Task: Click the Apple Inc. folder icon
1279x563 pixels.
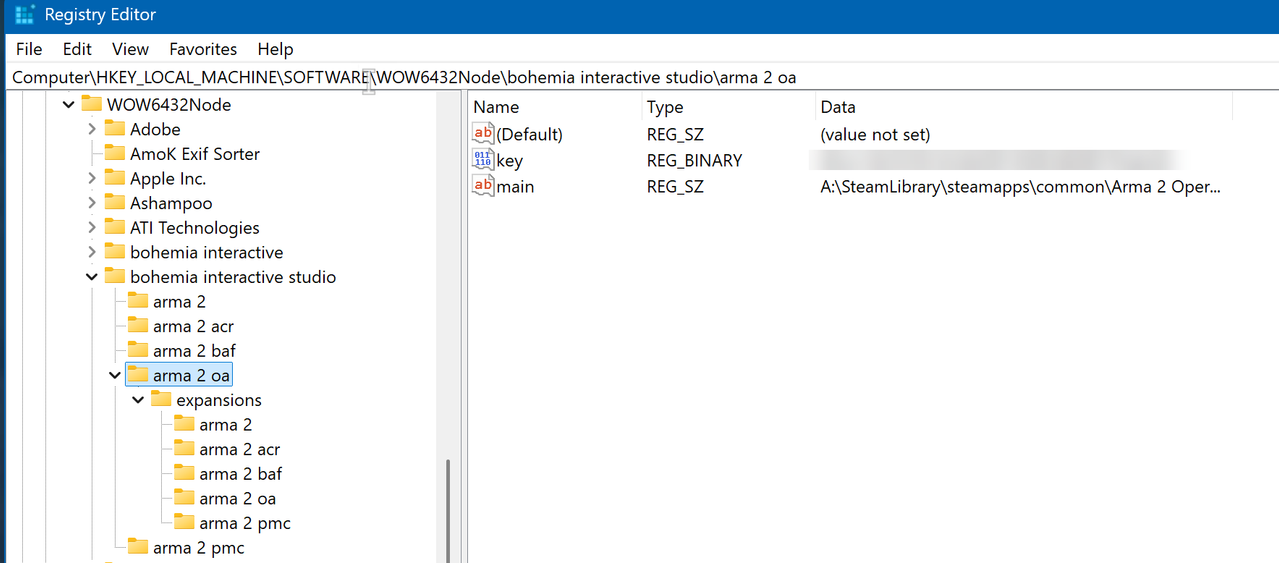Action: coord(114,178)
